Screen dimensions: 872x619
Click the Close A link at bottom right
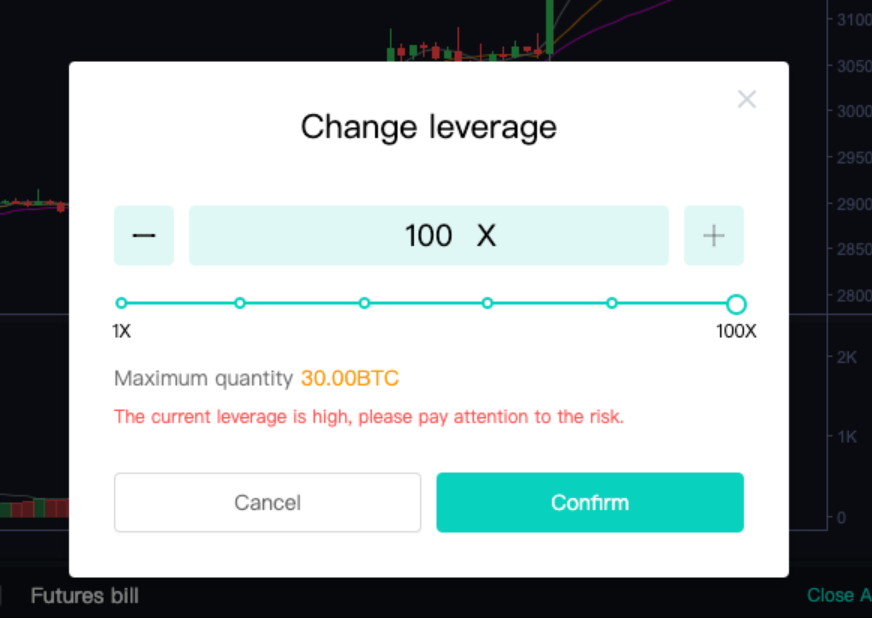838,595
